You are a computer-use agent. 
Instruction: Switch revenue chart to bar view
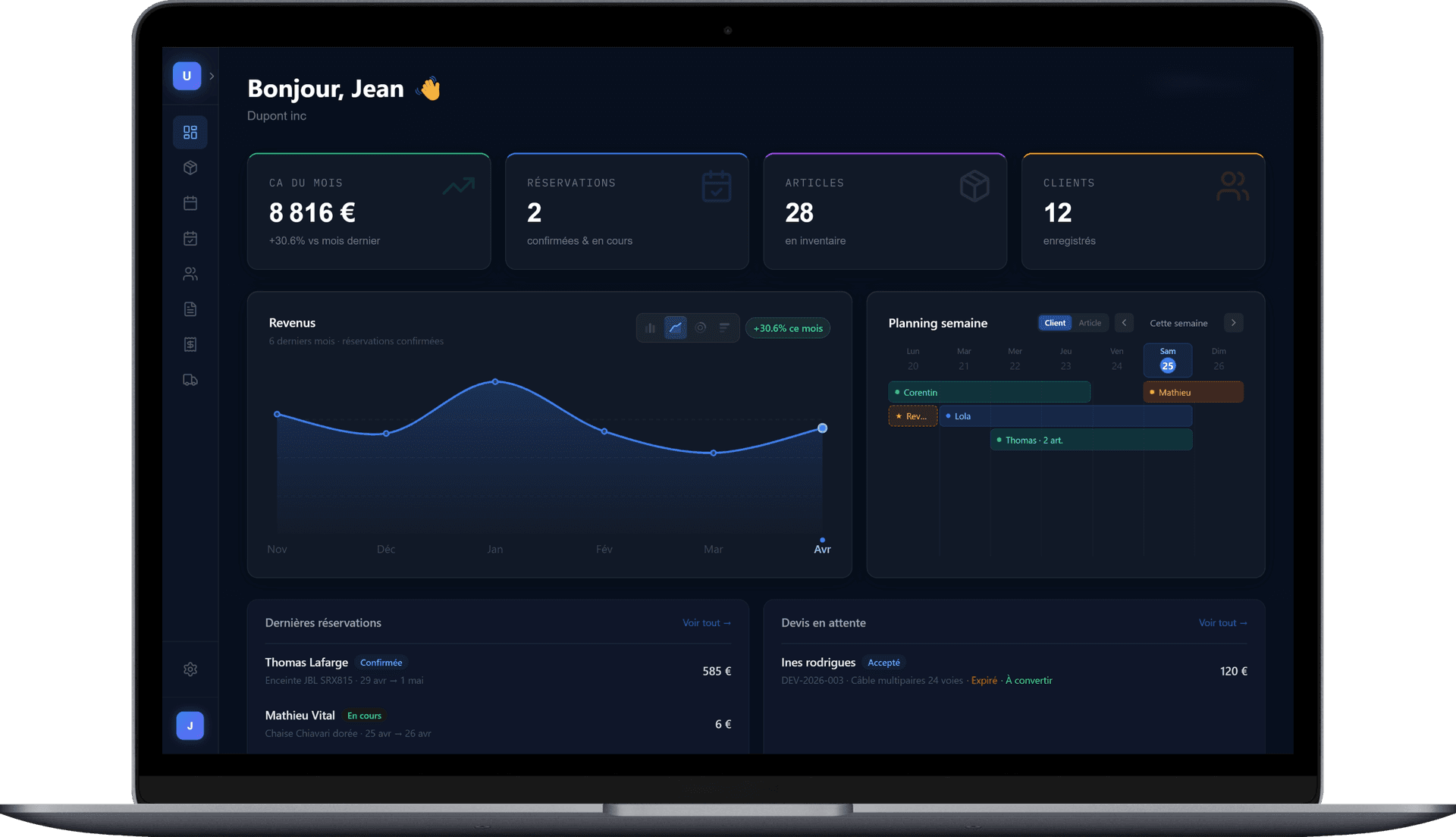(x=650, y=328)
